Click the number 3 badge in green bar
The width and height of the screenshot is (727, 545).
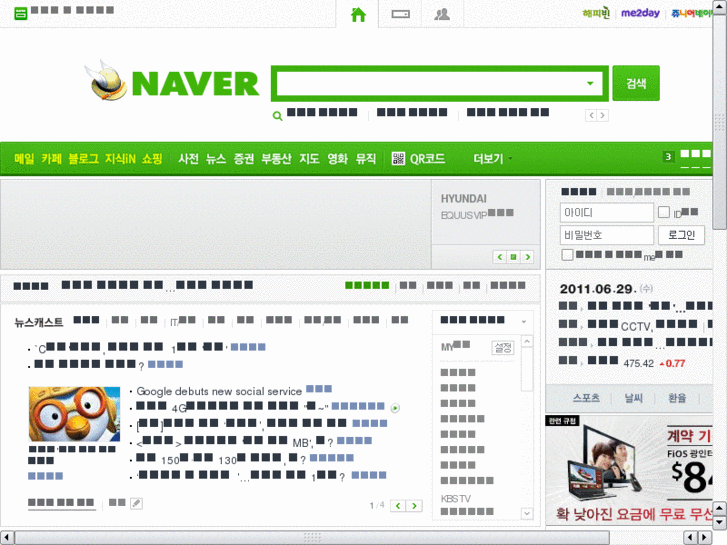pyautogui.click(x=668, y=157)
